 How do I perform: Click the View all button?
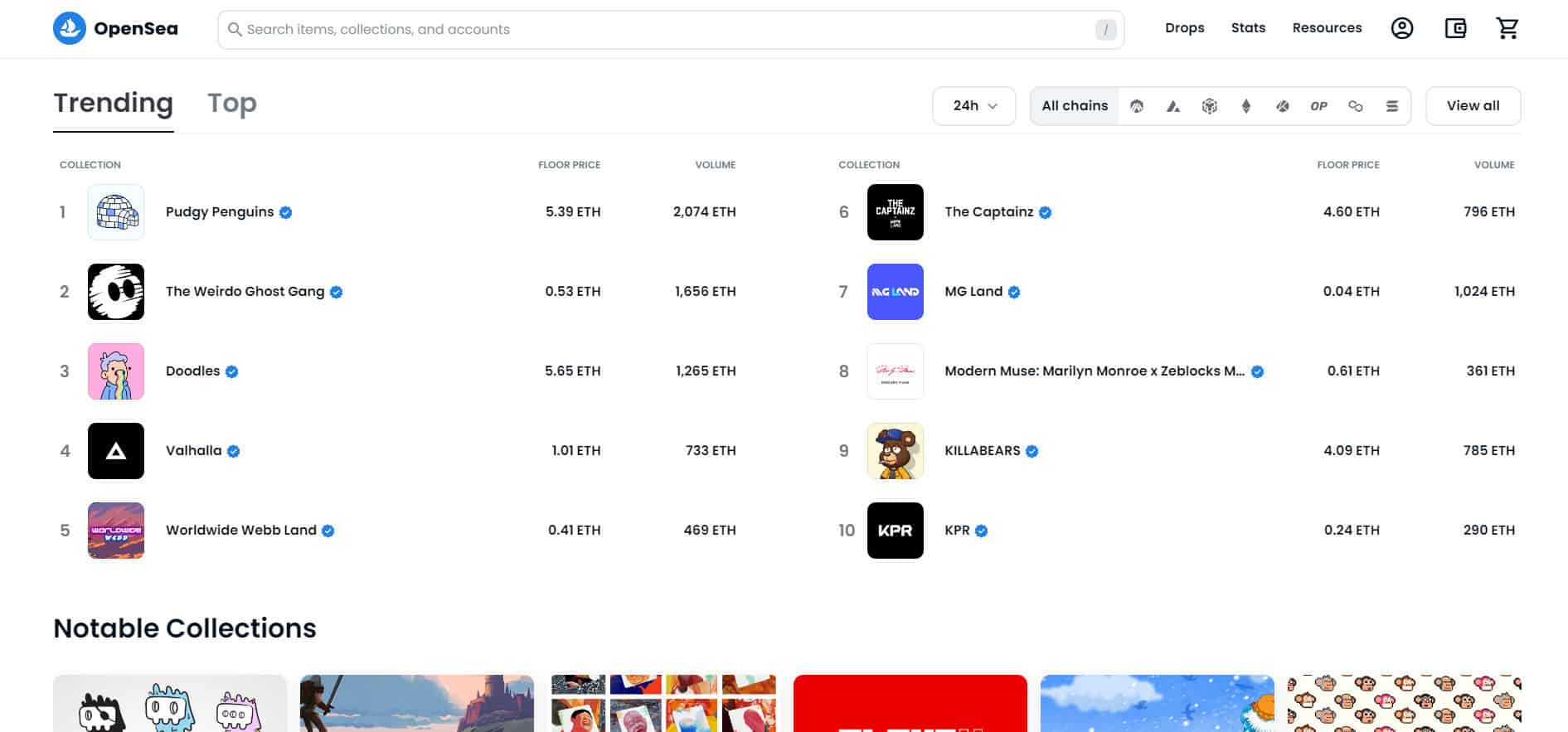(1473, 106)
